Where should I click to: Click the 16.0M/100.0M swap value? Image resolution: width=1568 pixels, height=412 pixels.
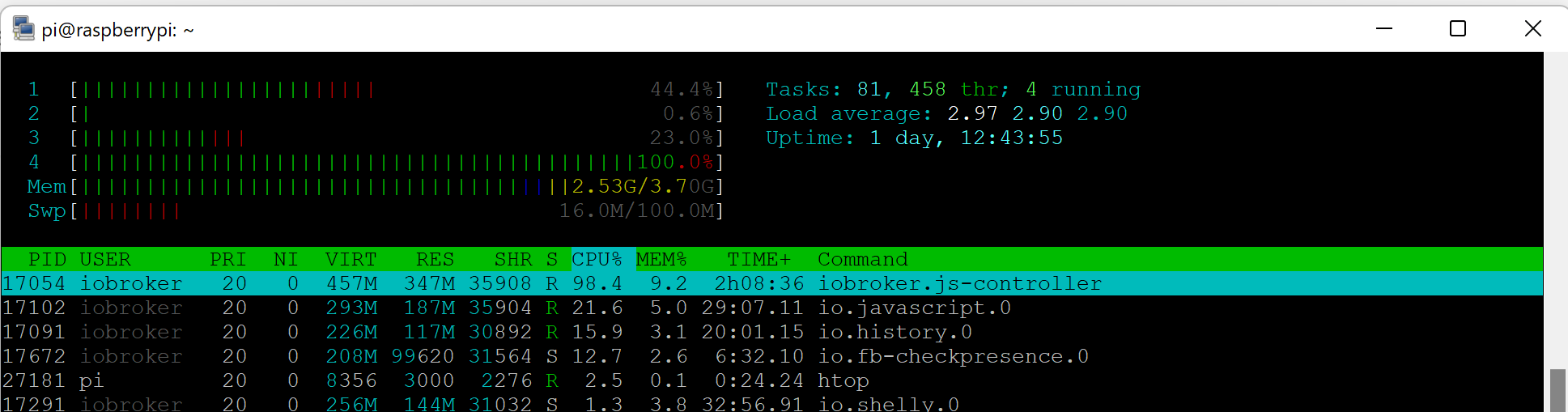coord(636,210)
